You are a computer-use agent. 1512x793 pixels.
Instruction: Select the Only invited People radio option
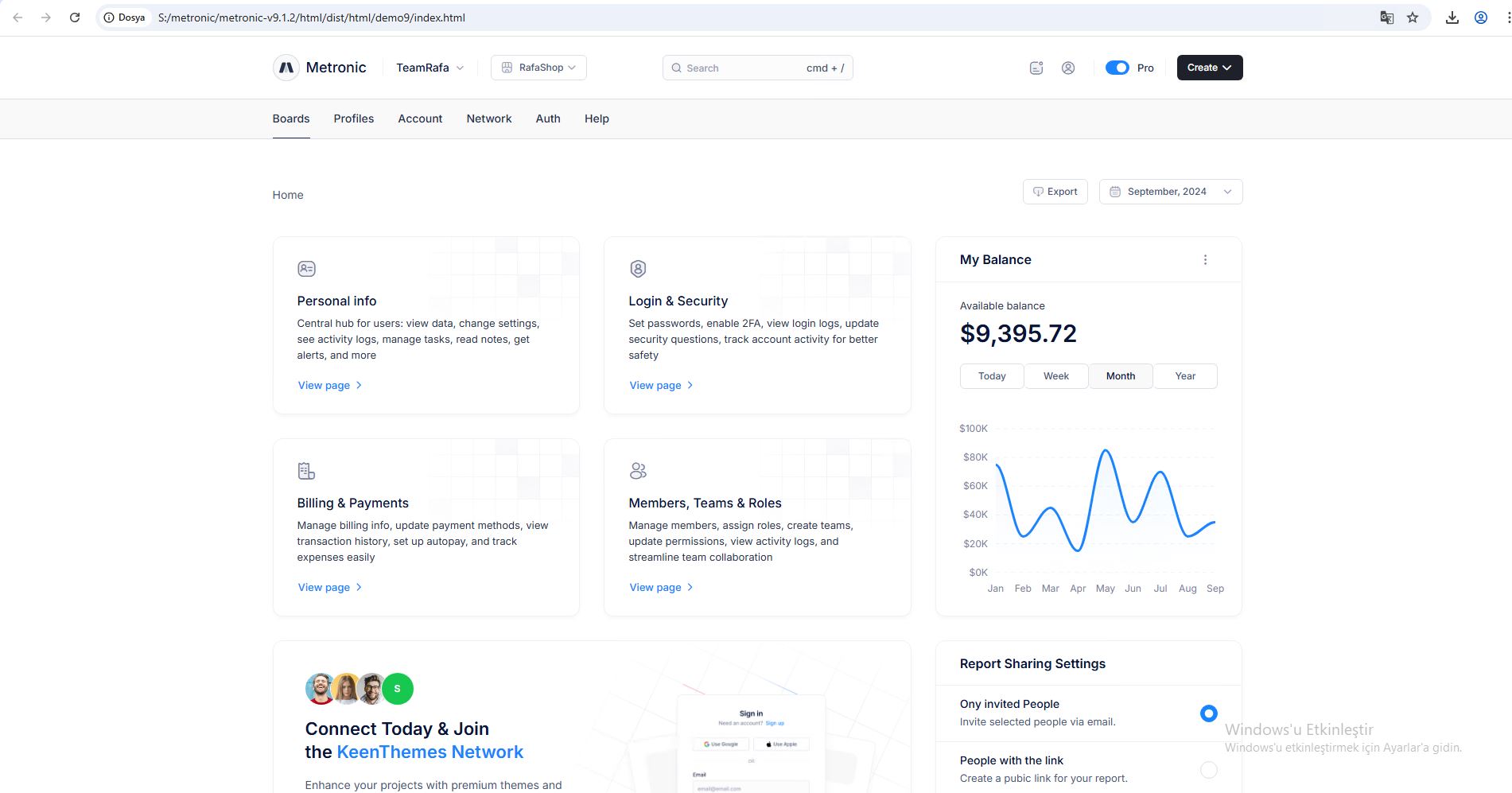pyautogui.click(x=1208, y=713)
